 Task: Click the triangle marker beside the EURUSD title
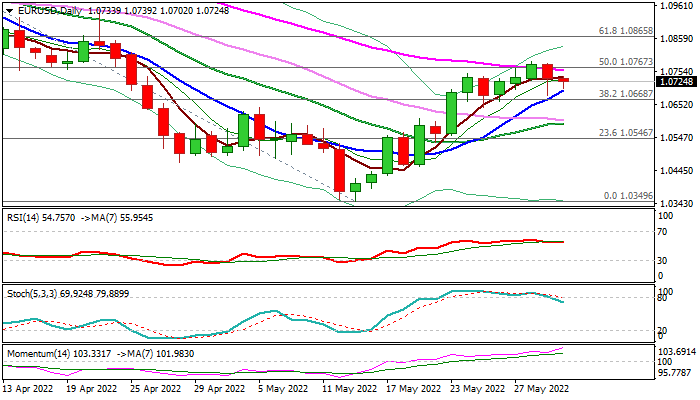tap(6, 9)
